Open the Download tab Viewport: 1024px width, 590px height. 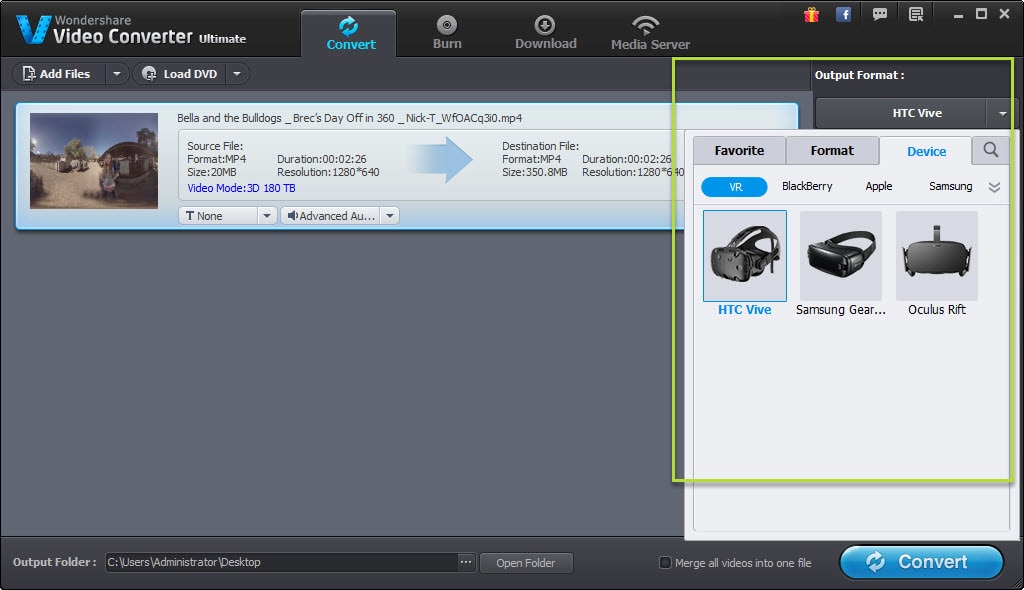click(x=545, y=33)
